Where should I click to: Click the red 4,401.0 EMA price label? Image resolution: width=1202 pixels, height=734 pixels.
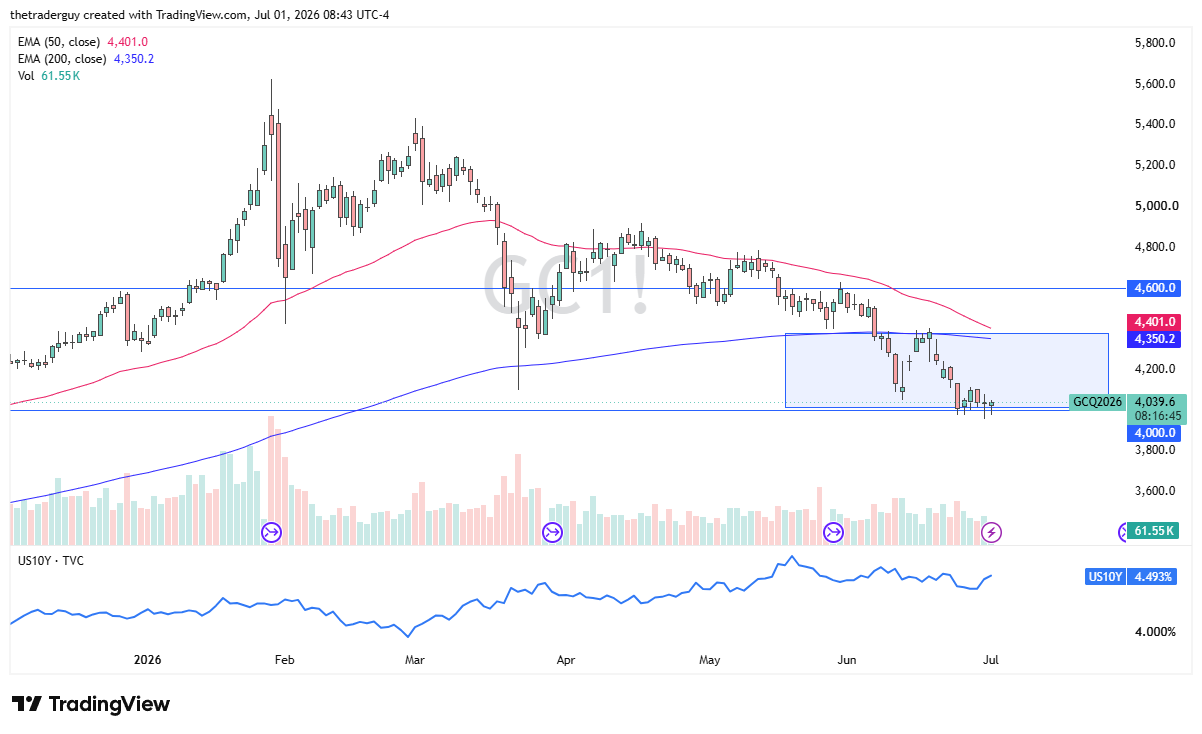coord(1154,322)
